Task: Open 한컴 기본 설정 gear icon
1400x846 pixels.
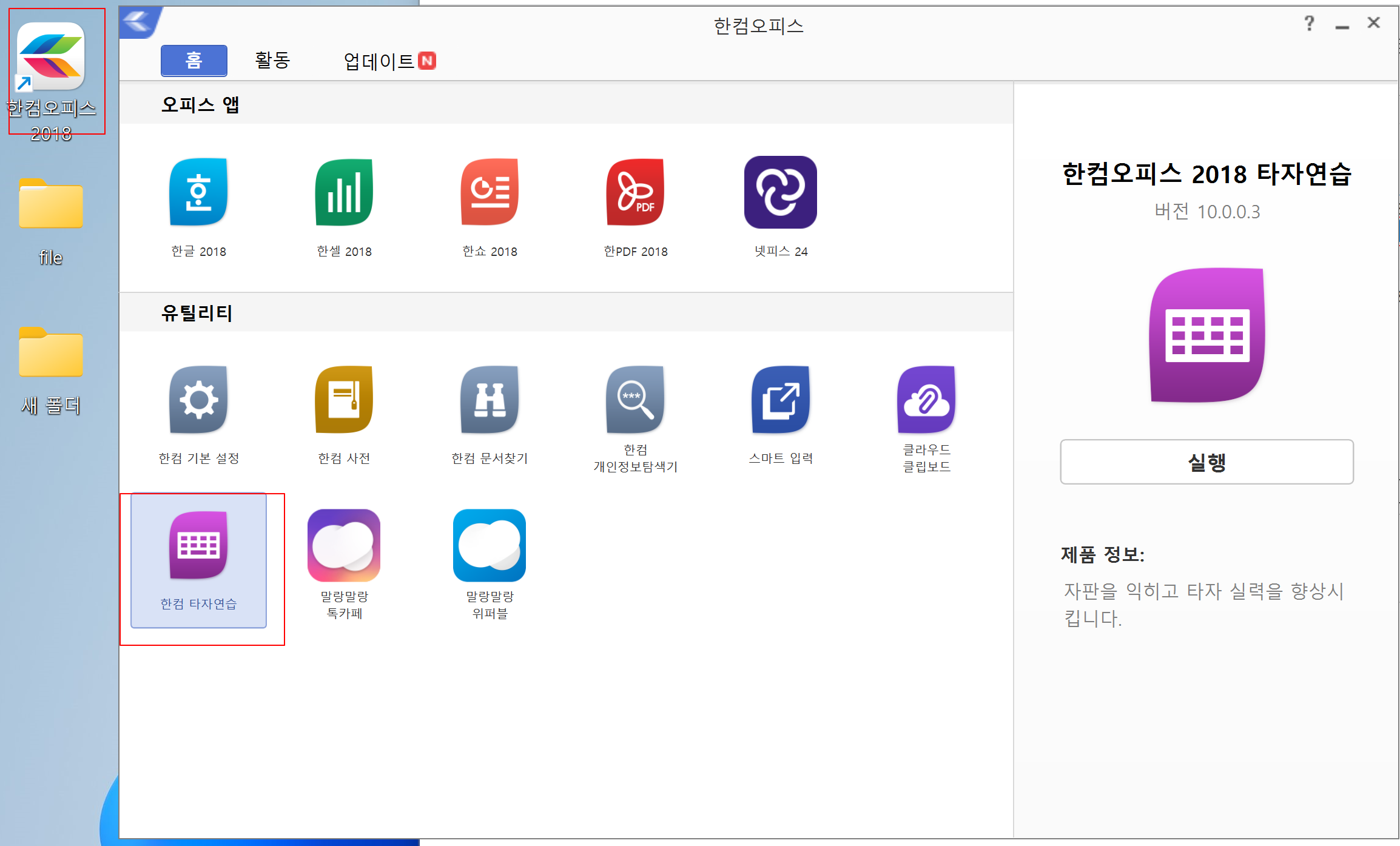Action: (x=198, y=400)
